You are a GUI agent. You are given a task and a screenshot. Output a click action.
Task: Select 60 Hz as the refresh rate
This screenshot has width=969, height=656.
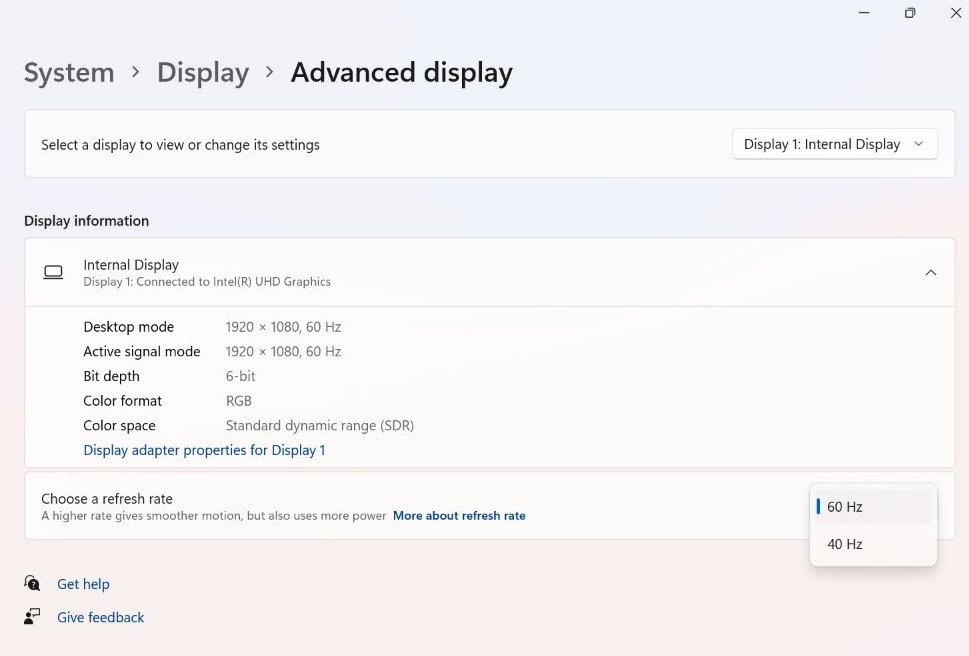point(845,507)
